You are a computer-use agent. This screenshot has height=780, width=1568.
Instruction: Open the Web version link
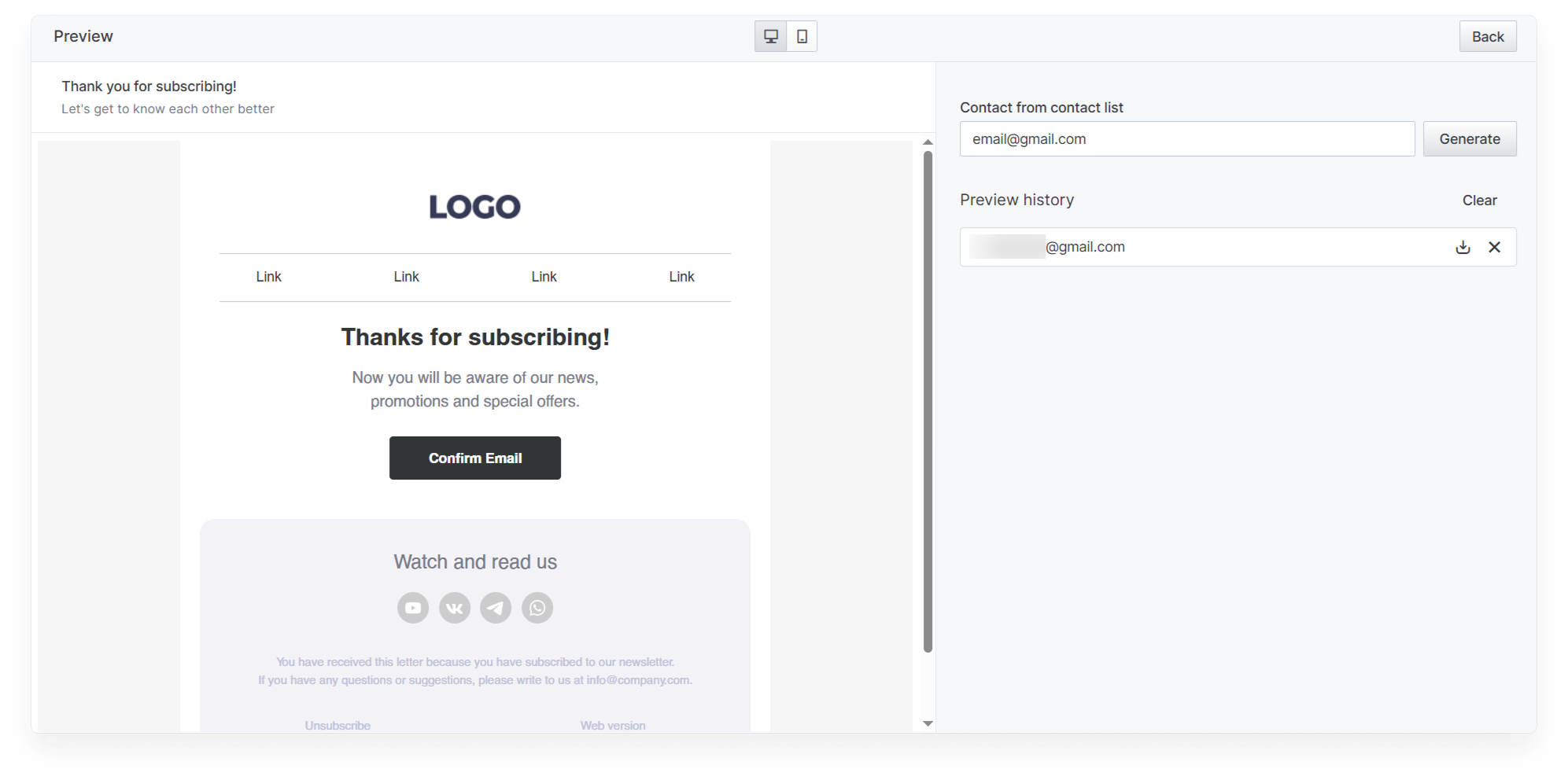(x=613, y=725)
